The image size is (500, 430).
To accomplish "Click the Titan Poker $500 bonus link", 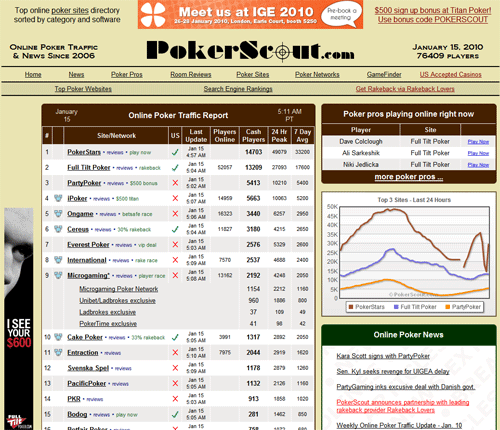I will (433, 10).
